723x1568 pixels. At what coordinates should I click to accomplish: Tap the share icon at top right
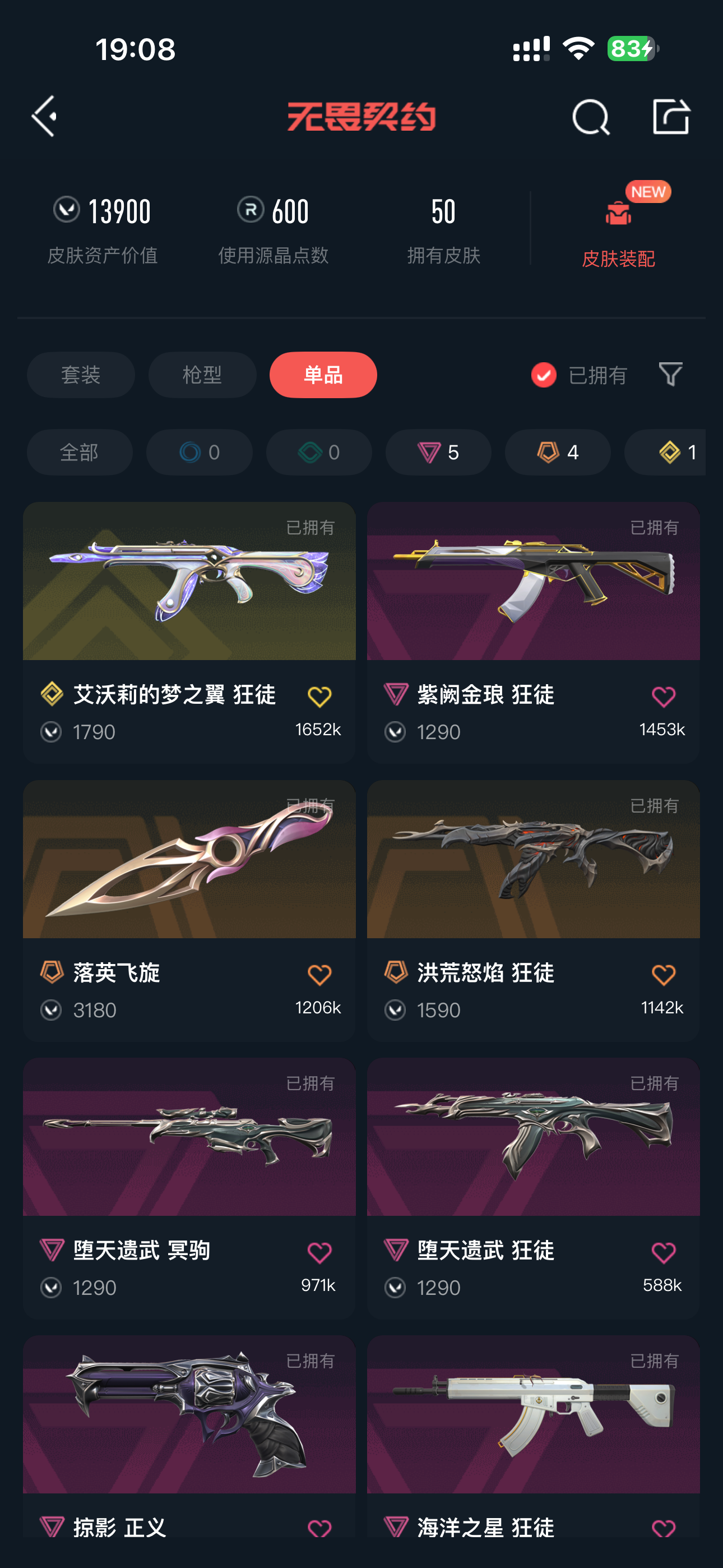[x=671, y=116]
